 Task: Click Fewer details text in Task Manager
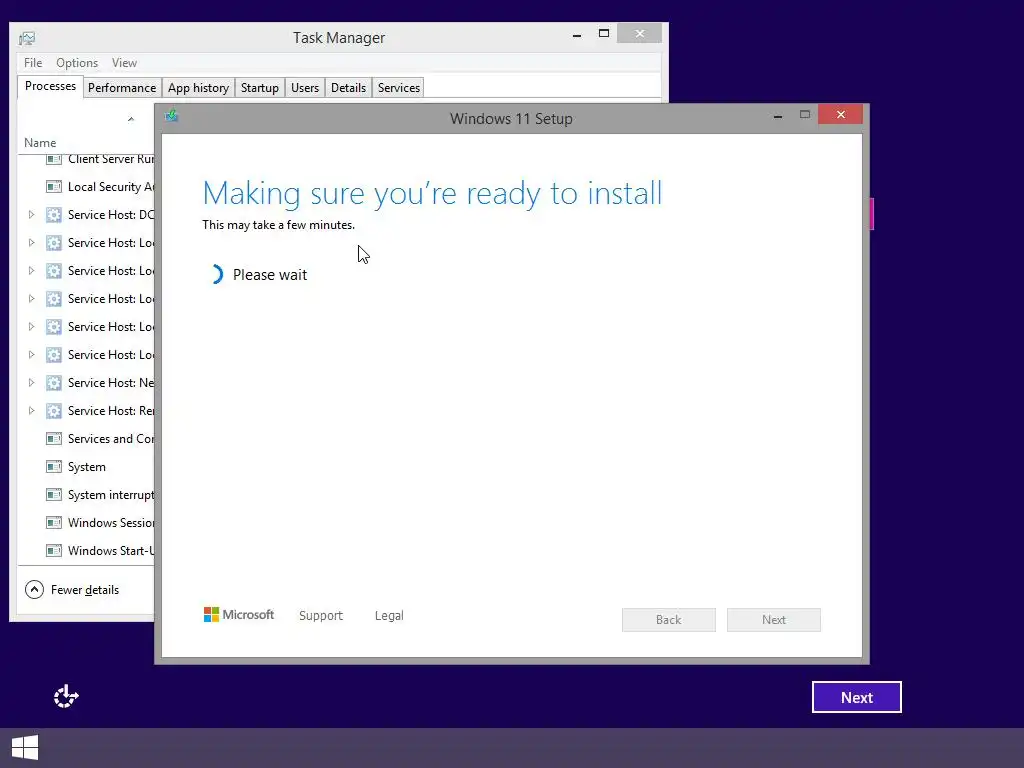click(x=85, y=590)
